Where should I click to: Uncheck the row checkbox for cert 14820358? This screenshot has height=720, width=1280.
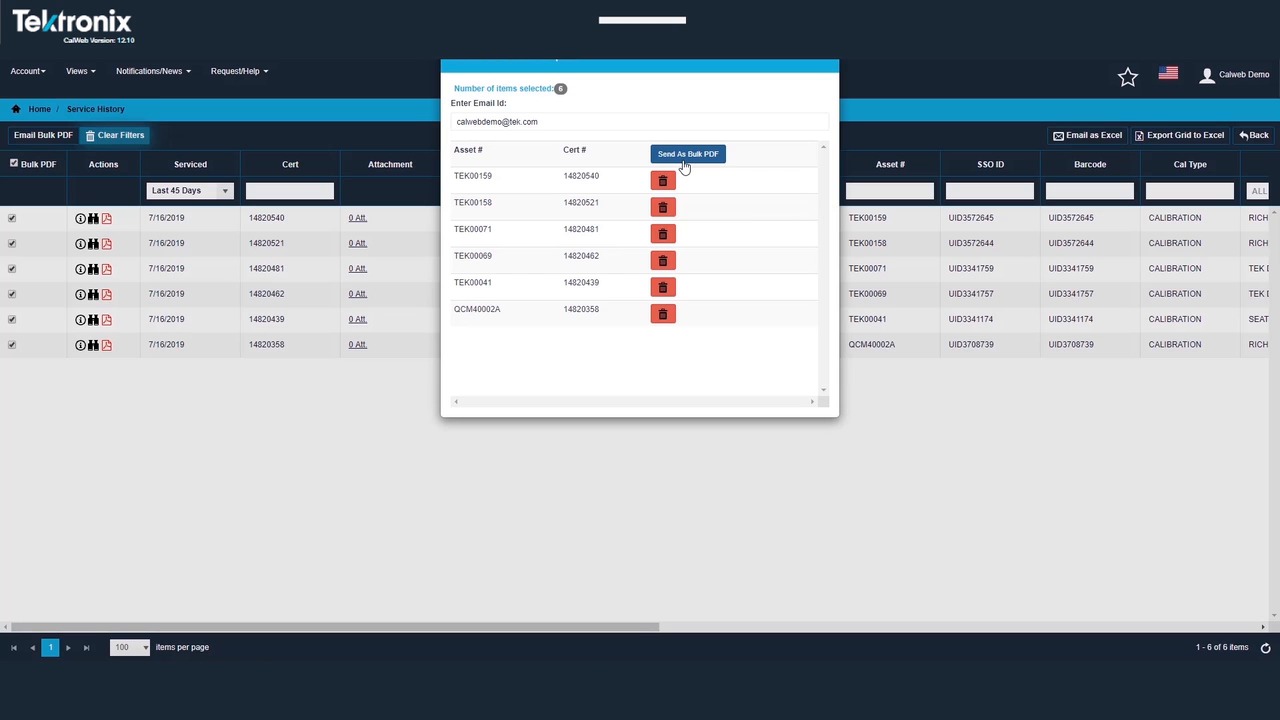click(x=12, y=344)
